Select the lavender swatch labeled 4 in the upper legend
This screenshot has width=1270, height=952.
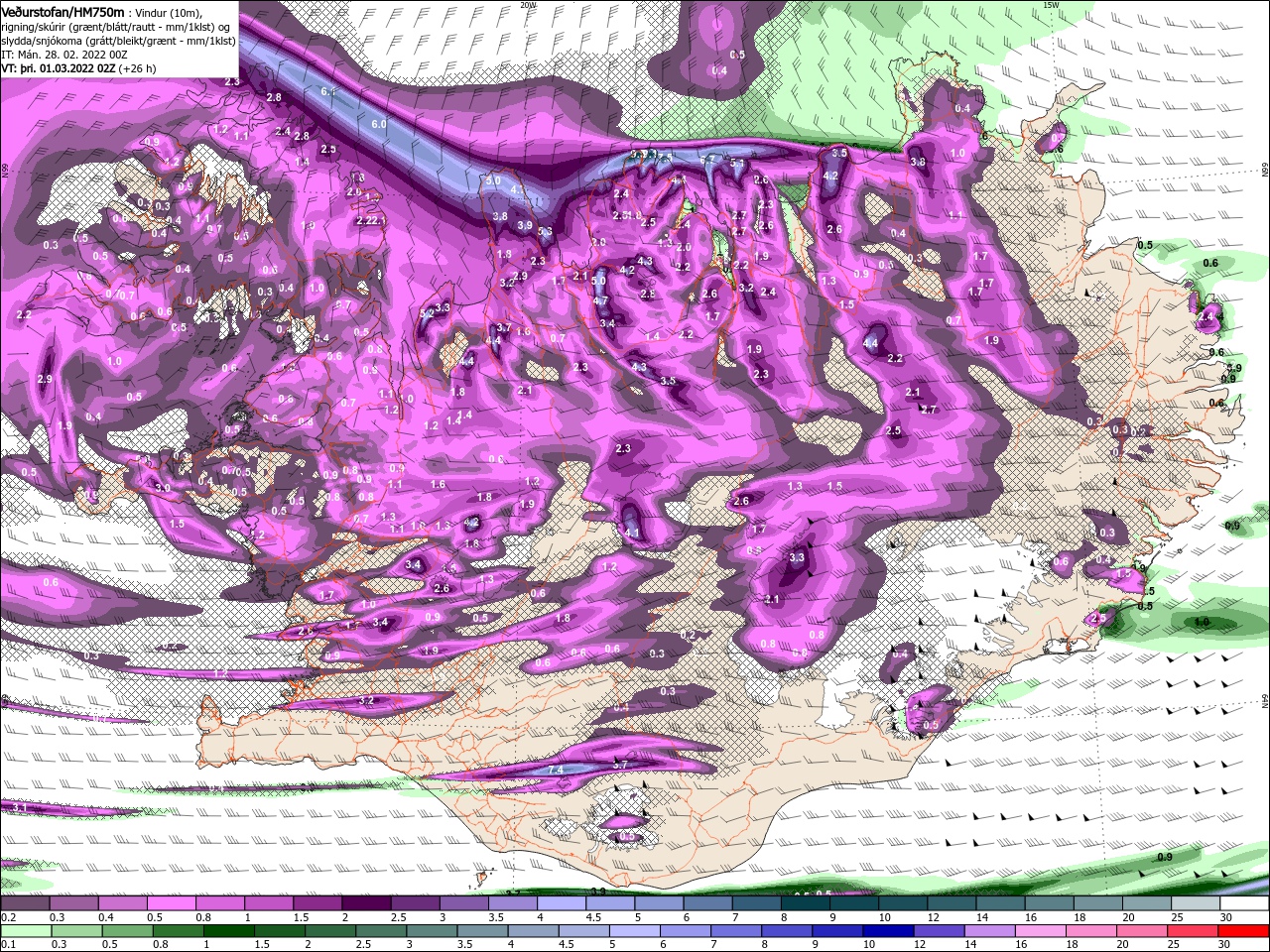[x=562, y=902]
